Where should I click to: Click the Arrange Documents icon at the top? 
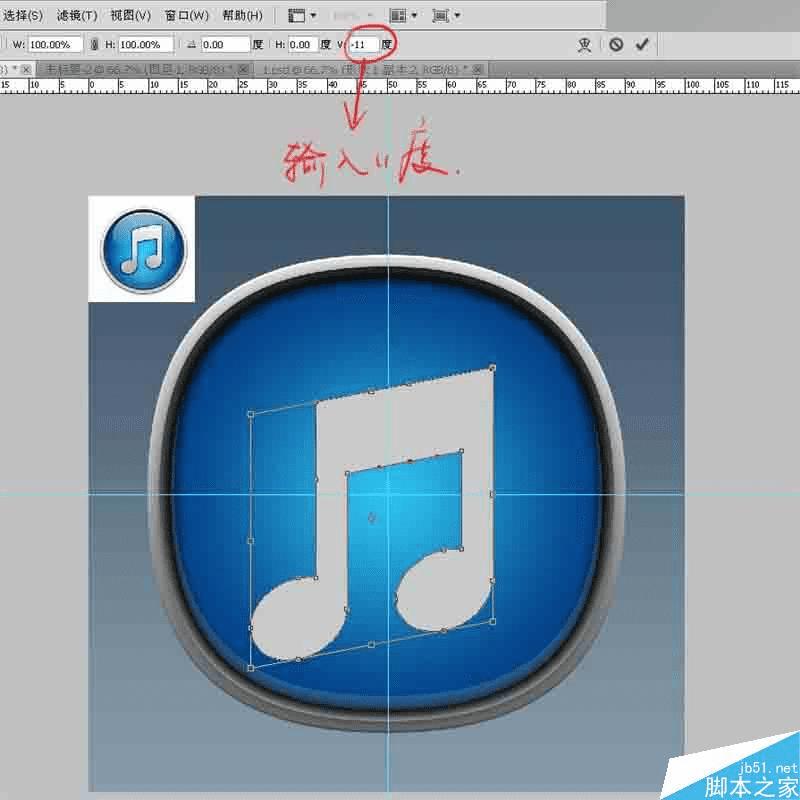pos(397,14)
